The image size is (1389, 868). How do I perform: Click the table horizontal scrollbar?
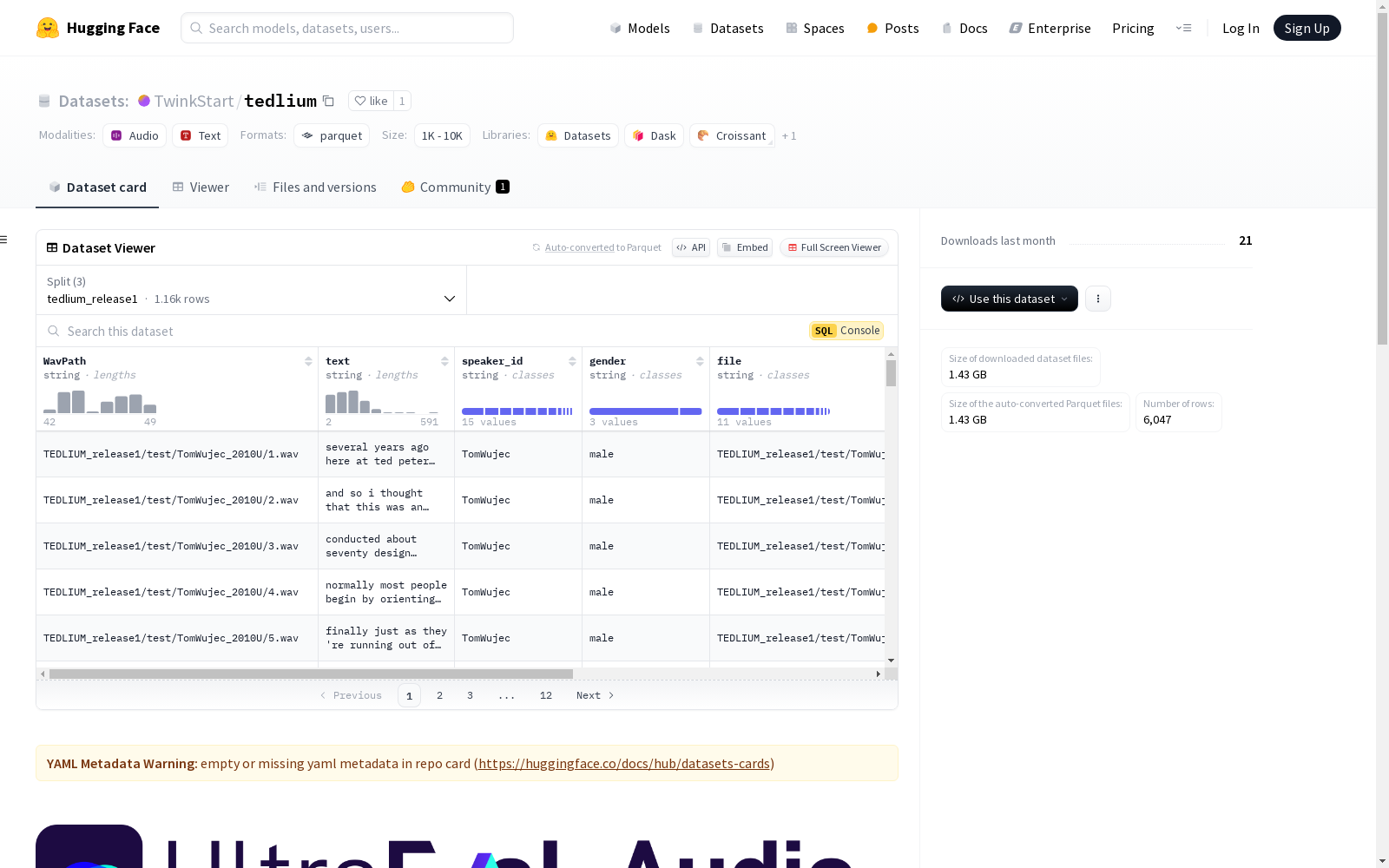click(311, 674)
